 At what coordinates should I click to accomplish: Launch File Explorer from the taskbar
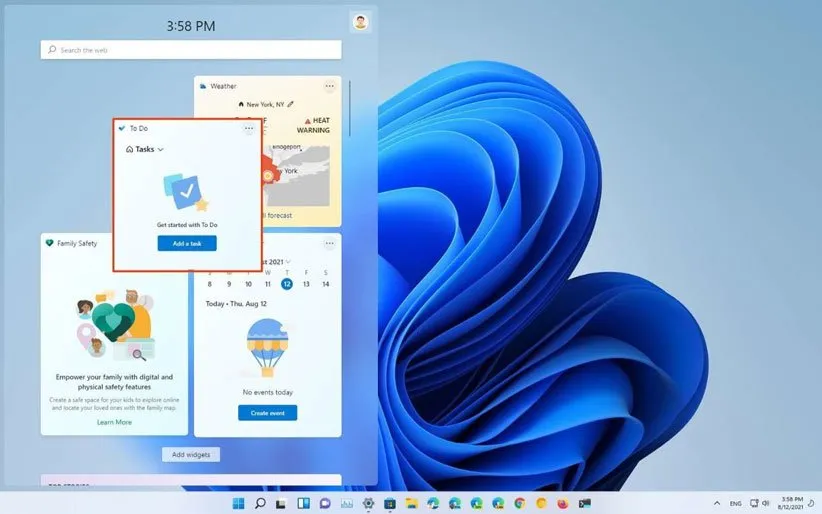[x=410, y=503]
